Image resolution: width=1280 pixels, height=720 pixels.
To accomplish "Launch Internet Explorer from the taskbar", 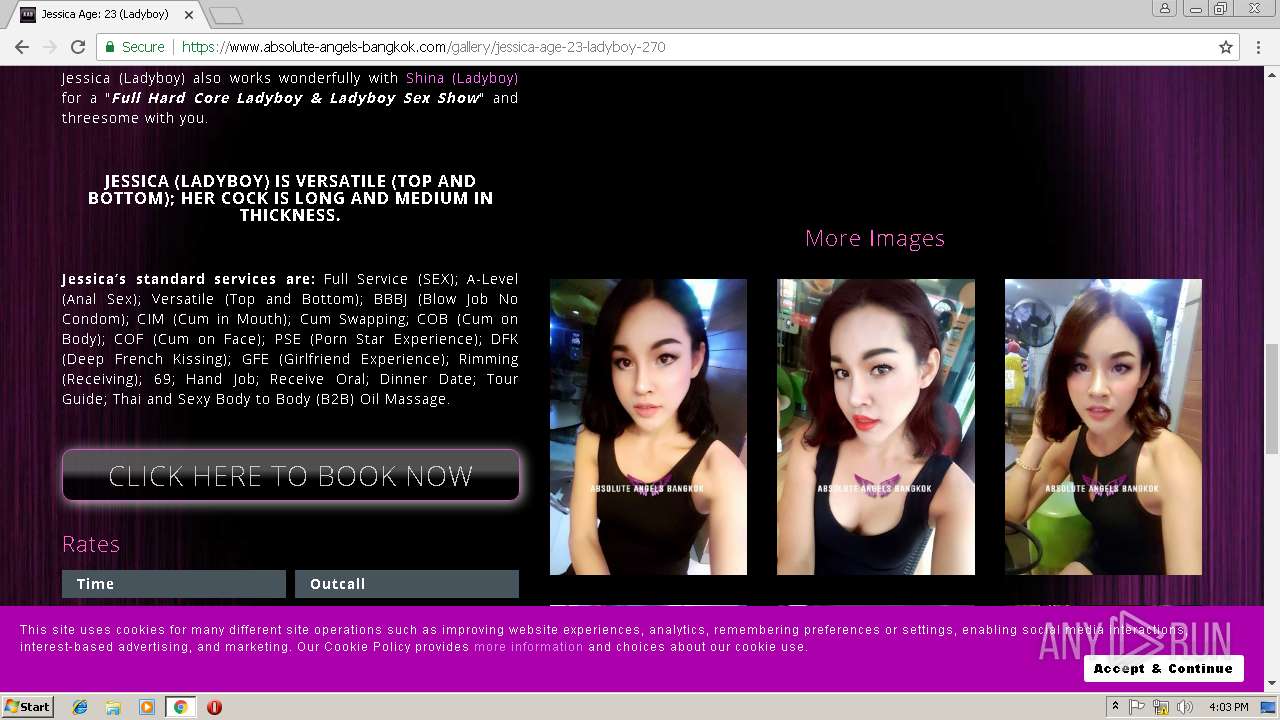I will pos(80,707).
